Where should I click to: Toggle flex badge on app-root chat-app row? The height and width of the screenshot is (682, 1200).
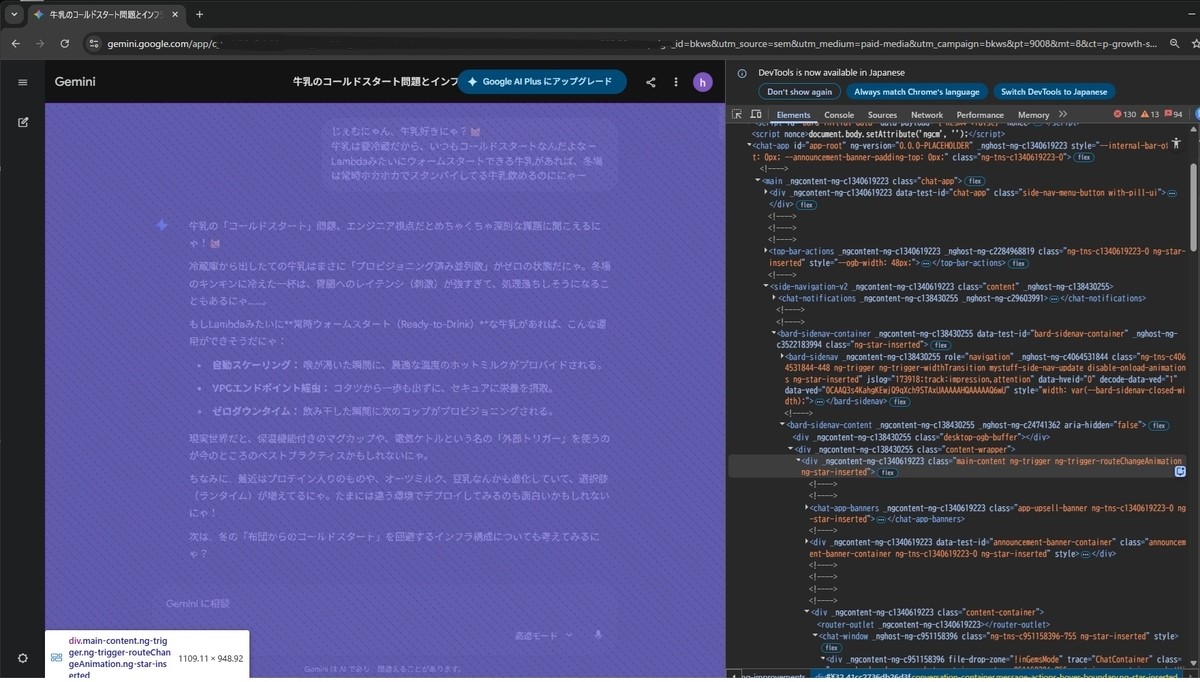point(1084,157)
